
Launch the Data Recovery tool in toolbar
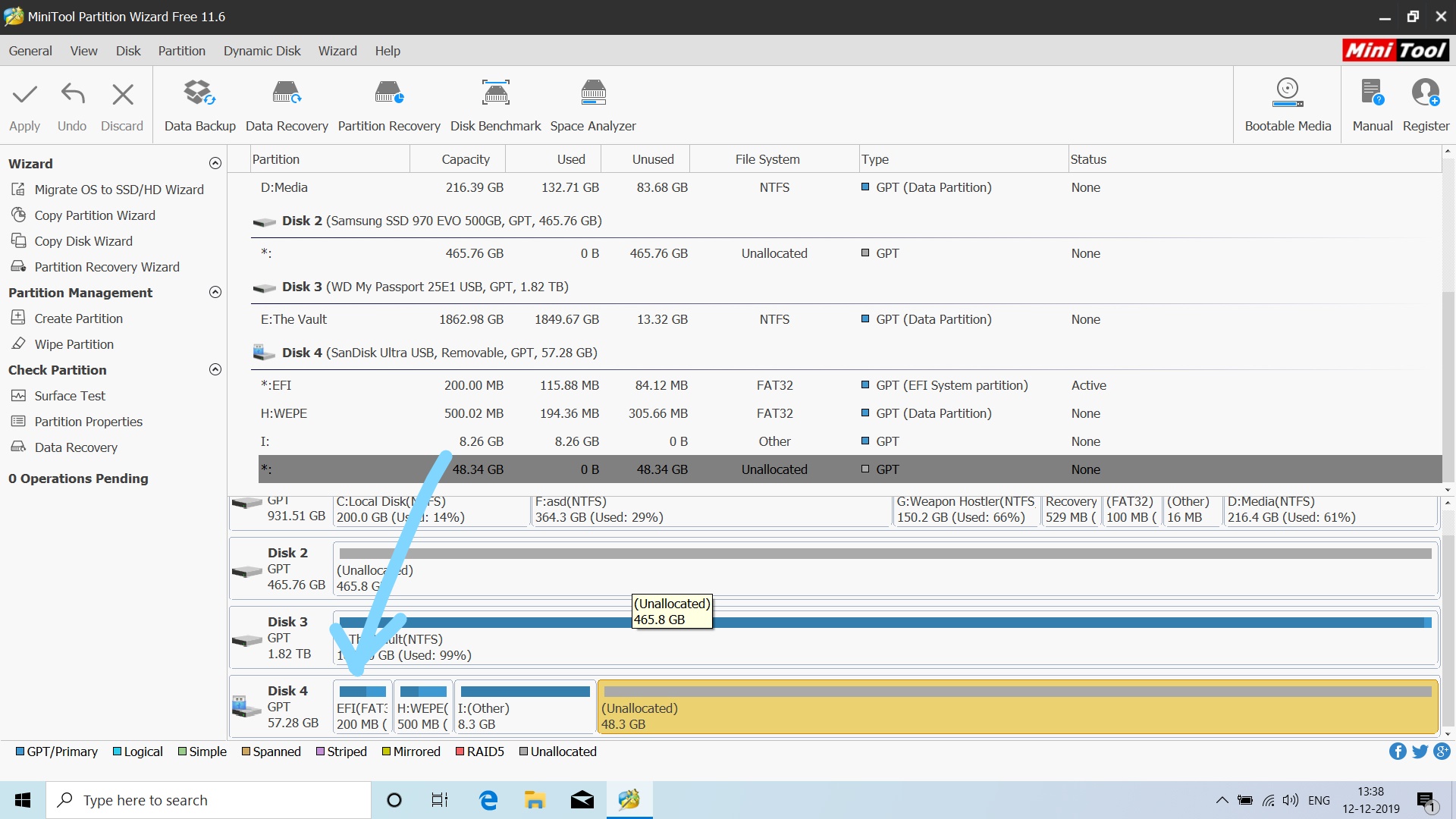287,106
